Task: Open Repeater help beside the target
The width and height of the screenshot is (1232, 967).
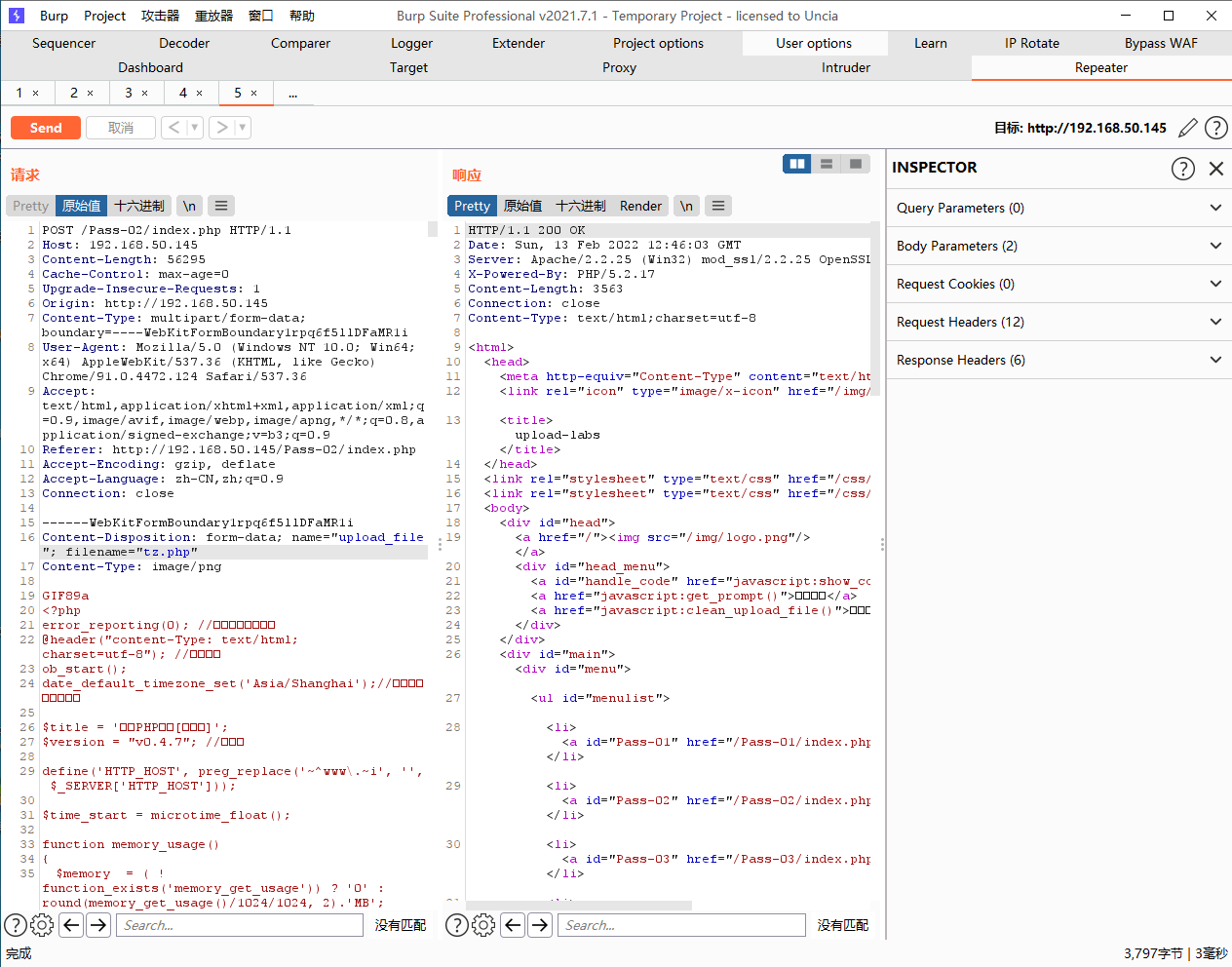Action: (x=1216, y=128)
